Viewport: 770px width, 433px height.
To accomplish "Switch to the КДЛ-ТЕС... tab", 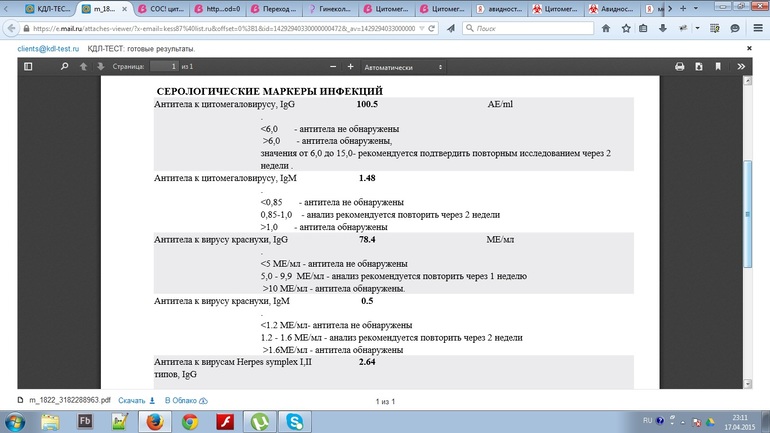I will click(48, 9).
